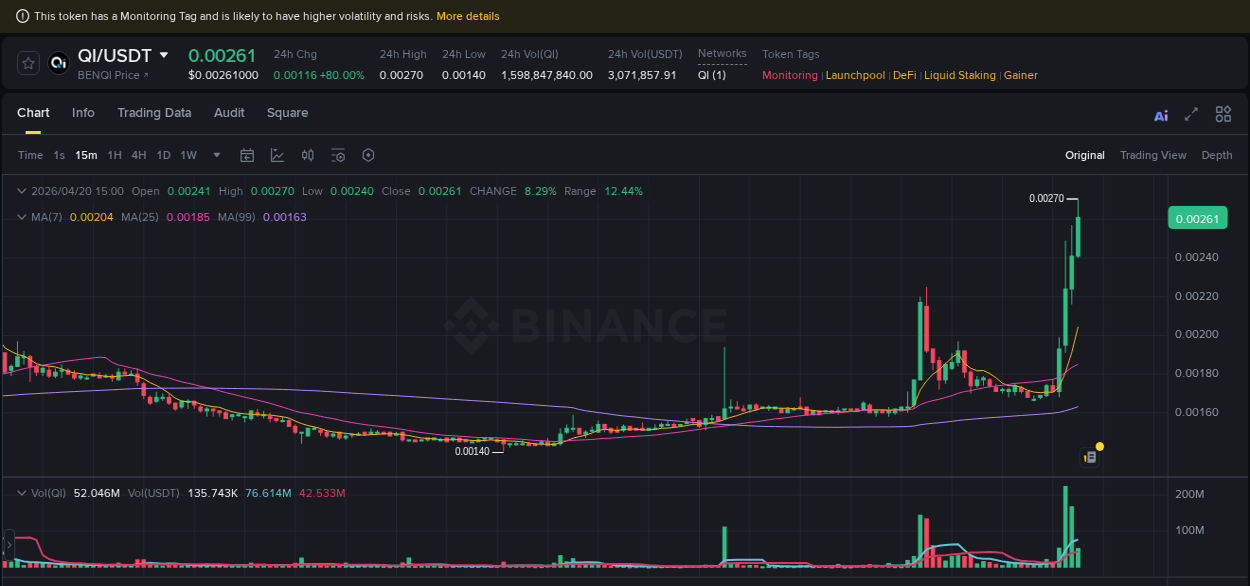Enter fullscreen with the expand arrows icon
Image resolution: width=1250 pixels, height=586 pixels.
[x=1191, y=114]
